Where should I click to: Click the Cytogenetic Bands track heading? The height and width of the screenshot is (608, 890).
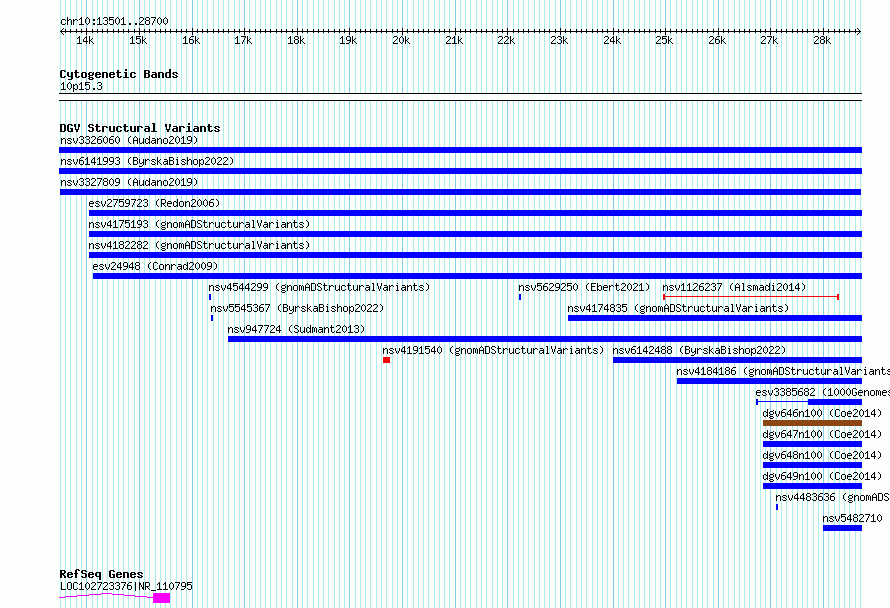point(119,74)
